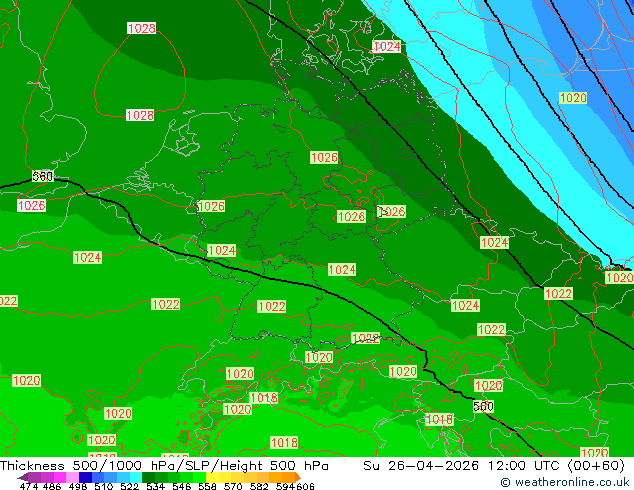Click the 560 height label near the Adriatic
634x490 pixels.
(483, 406)
